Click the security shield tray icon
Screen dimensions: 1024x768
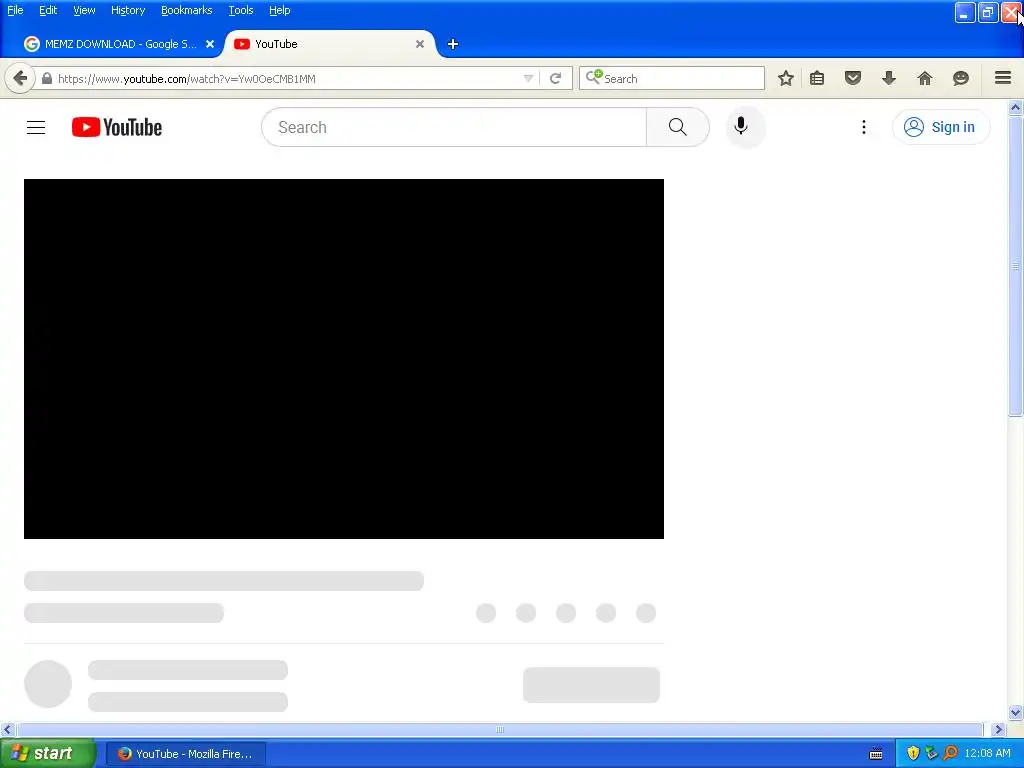(913, 754)
